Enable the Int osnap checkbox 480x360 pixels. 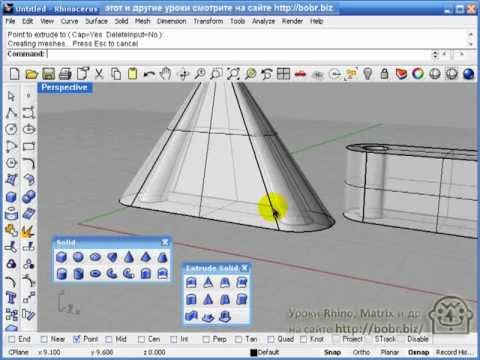point(174,339)
